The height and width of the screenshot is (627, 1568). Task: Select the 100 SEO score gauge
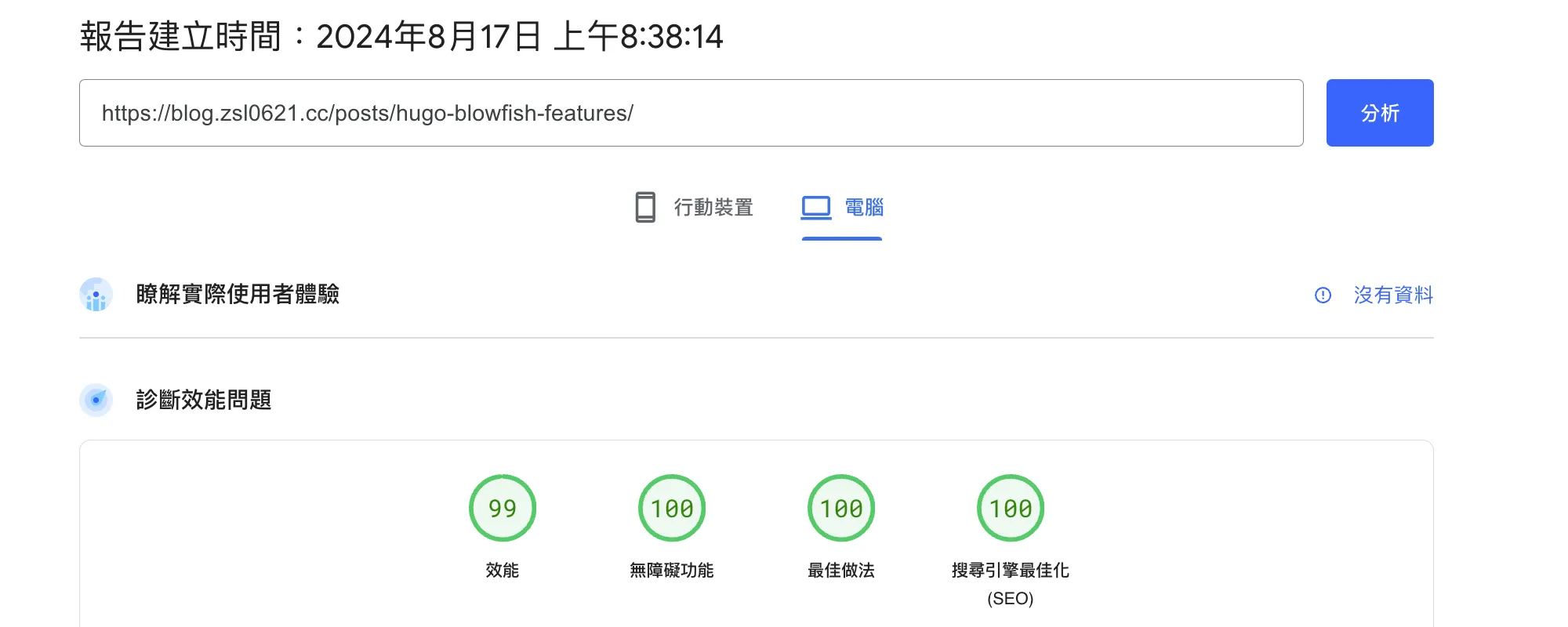point(1011,509)
